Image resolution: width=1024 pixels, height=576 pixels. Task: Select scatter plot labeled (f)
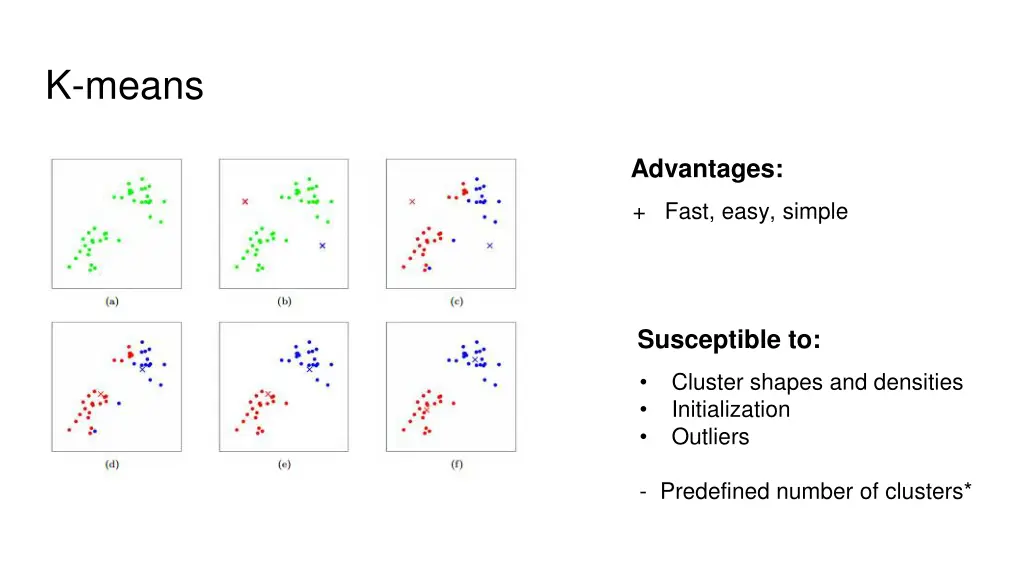pyautogui.click(x=451, y=387)
